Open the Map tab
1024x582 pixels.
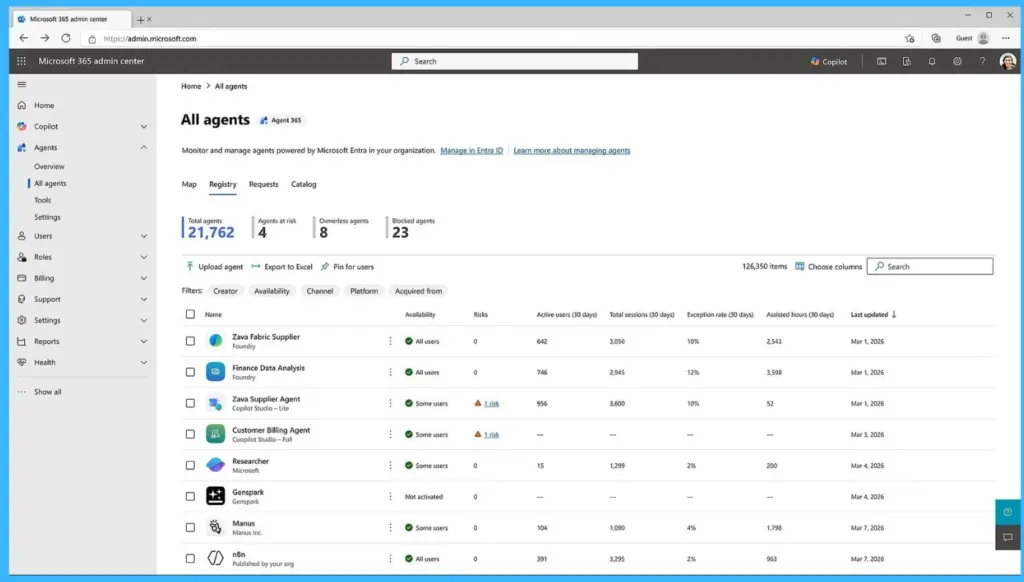[190, 184]
